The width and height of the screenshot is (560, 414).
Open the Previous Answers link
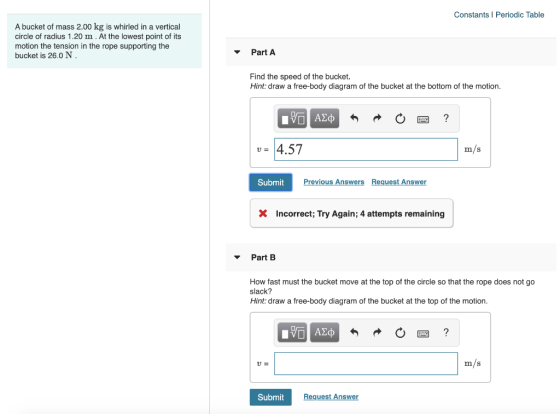click(334, 182)
